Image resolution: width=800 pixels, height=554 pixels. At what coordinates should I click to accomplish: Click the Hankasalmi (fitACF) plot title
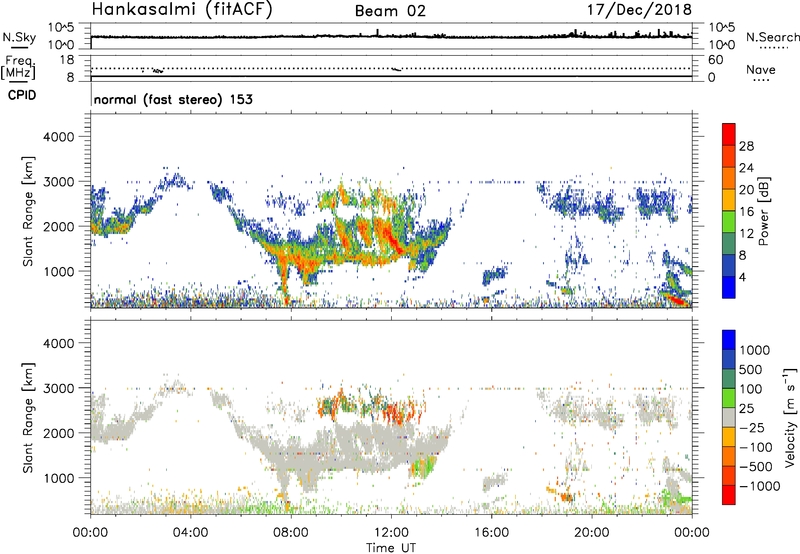point(182,10)
